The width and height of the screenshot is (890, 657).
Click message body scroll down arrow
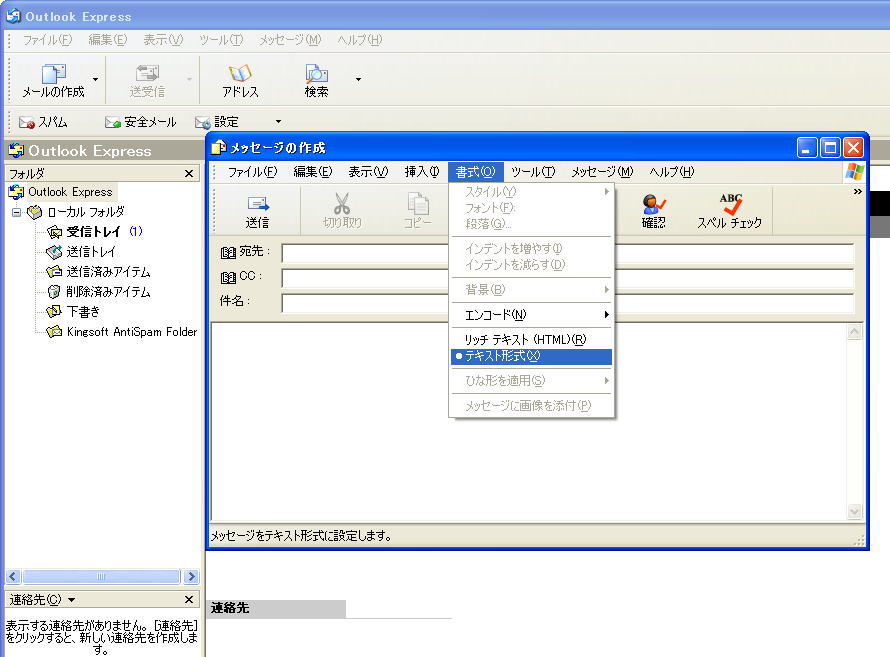click(x=854, y=512)
